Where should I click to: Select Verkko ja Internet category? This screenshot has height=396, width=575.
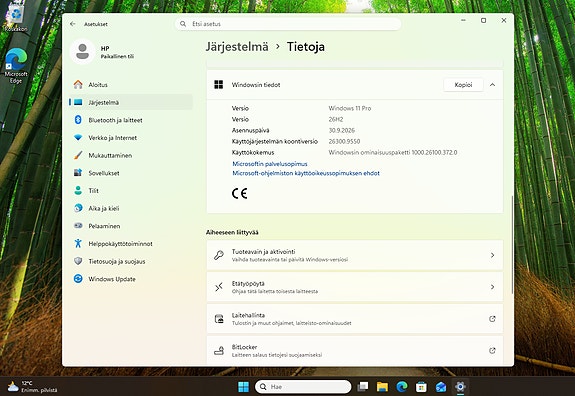tap(131, 138)
